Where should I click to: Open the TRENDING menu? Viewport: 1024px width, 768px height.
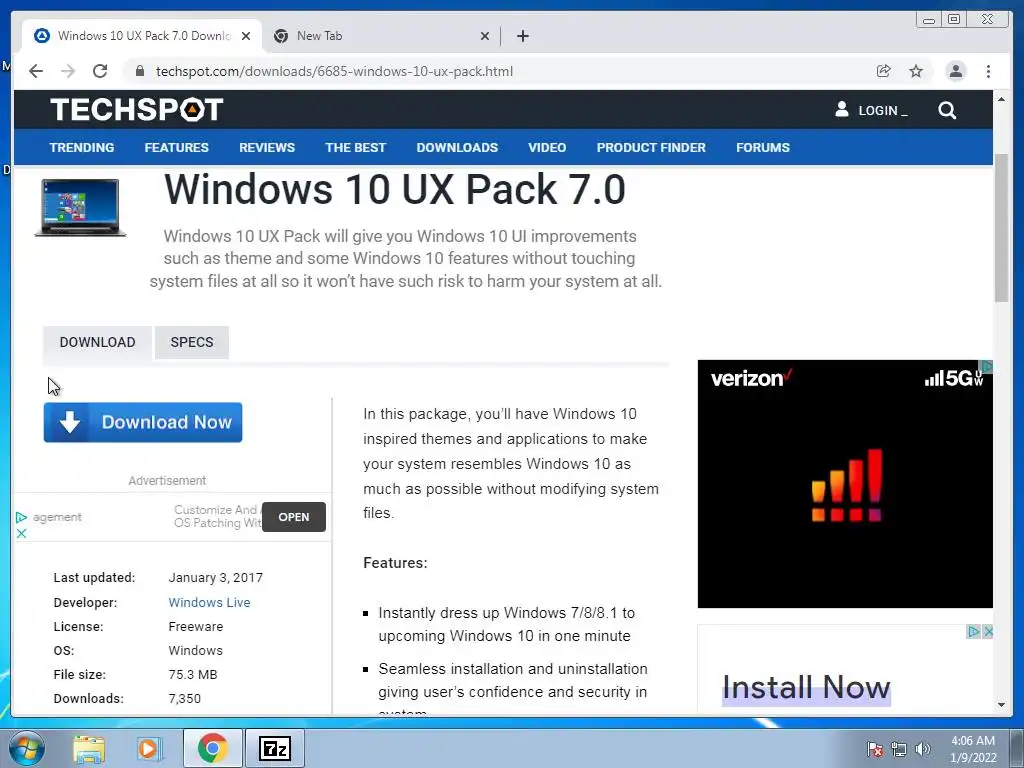[82, 148]
